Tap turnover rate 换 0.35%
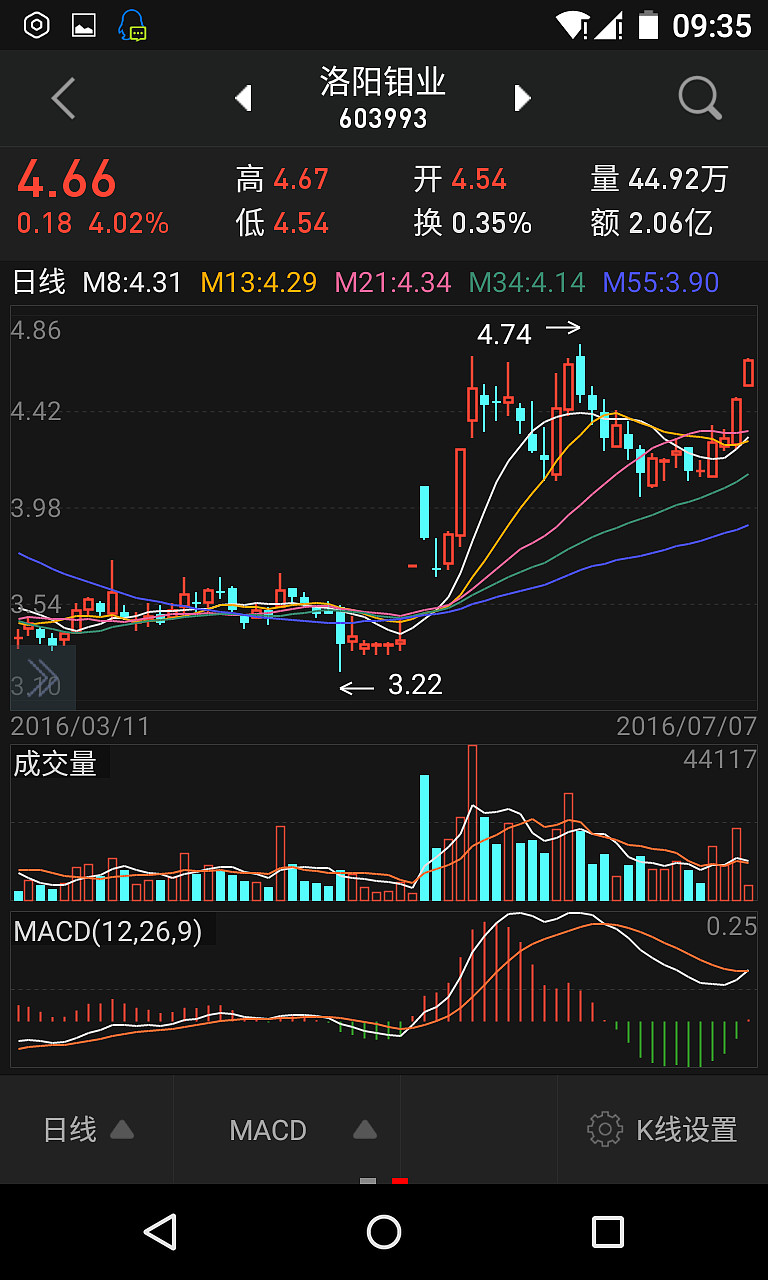 472,223
